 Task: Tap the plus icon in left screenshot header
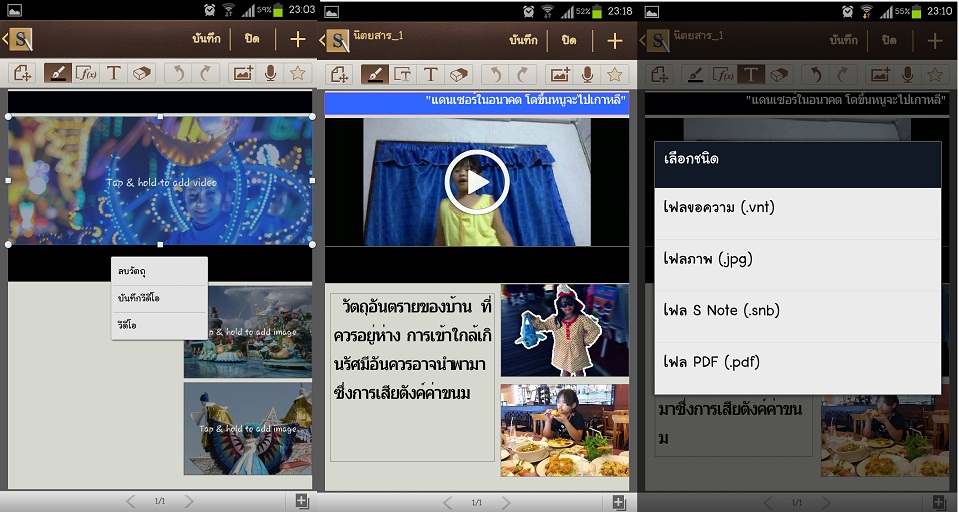pyautogui.click(x=298, y=40)
